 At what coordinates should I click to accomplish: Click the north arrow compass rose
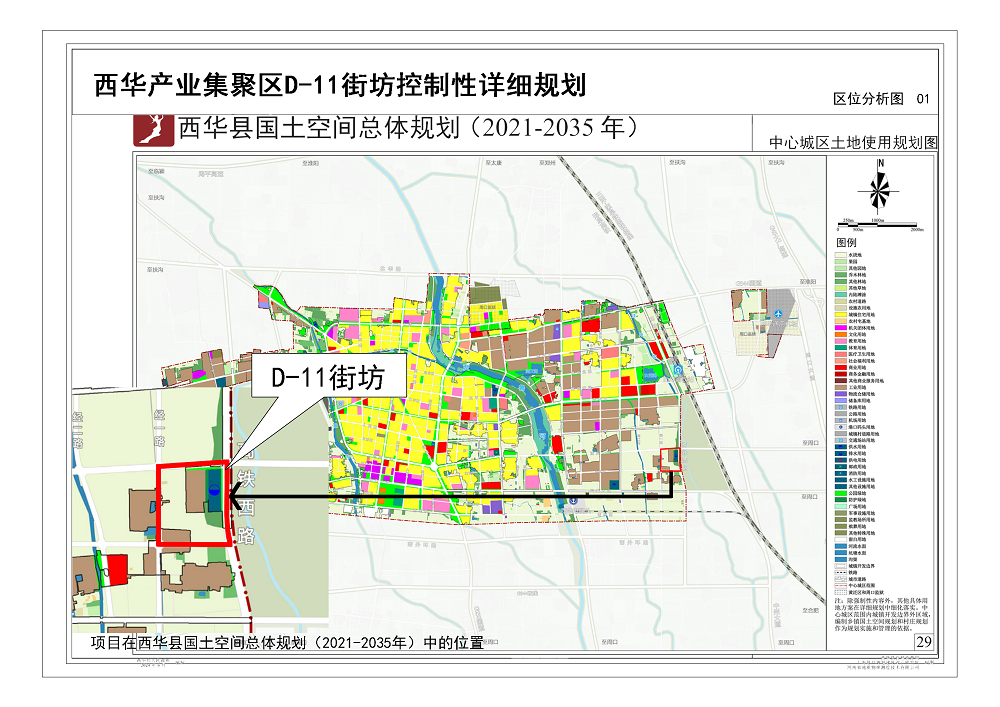[x=880, y=188]
